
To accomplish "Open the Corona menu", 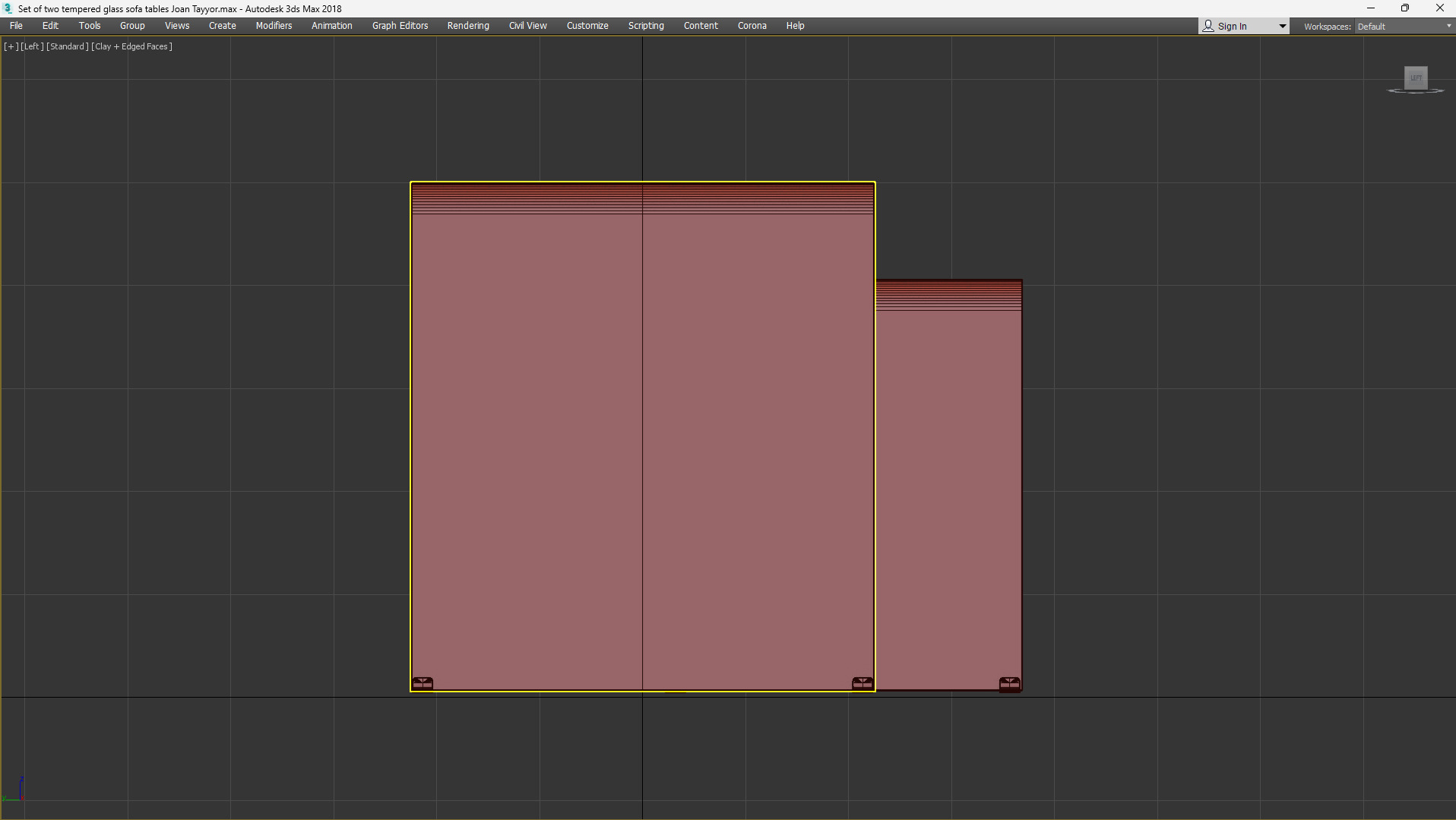I will pos(752,26).
